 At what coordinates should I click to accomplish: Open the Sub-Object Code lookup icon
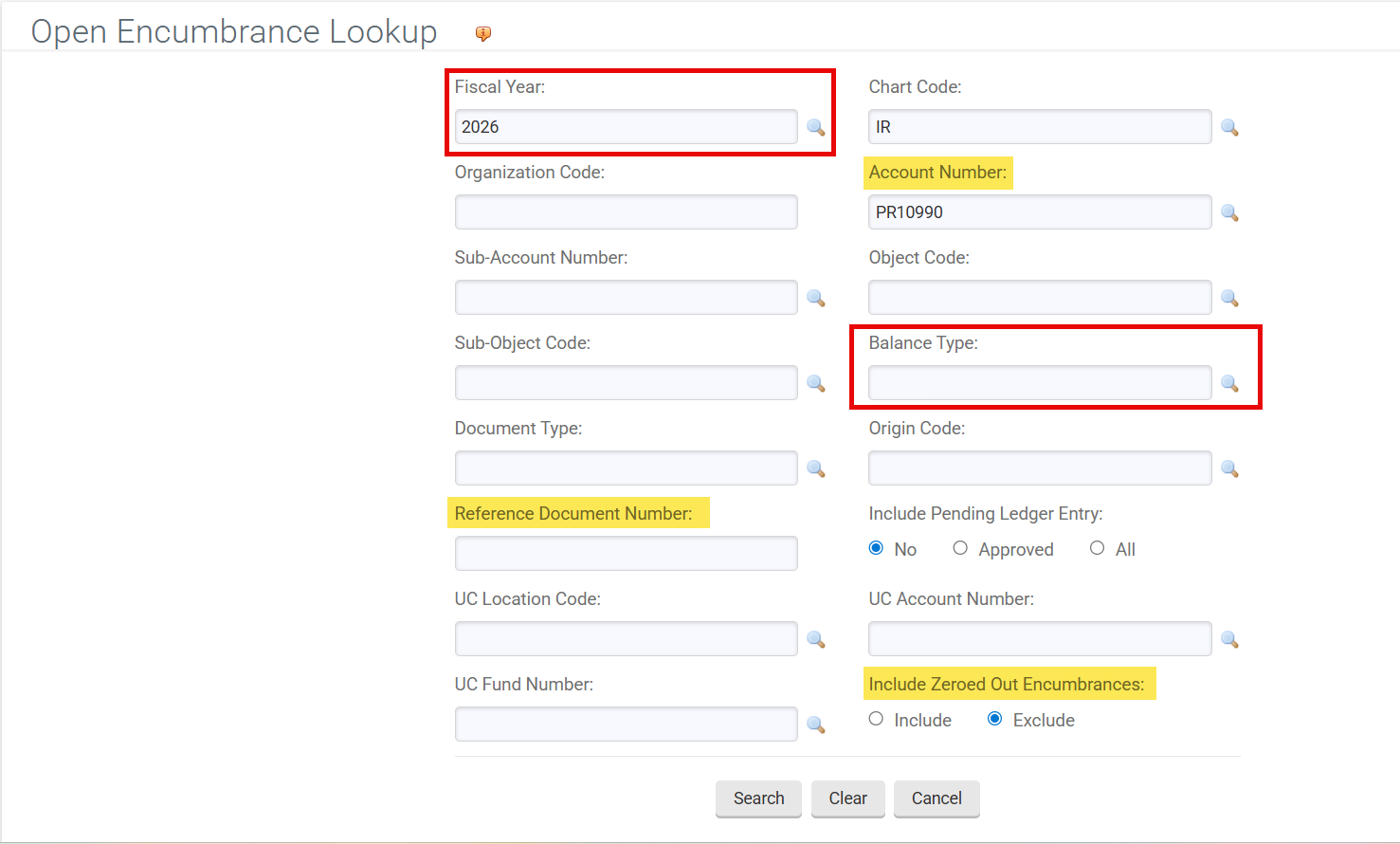click(816, 383)
